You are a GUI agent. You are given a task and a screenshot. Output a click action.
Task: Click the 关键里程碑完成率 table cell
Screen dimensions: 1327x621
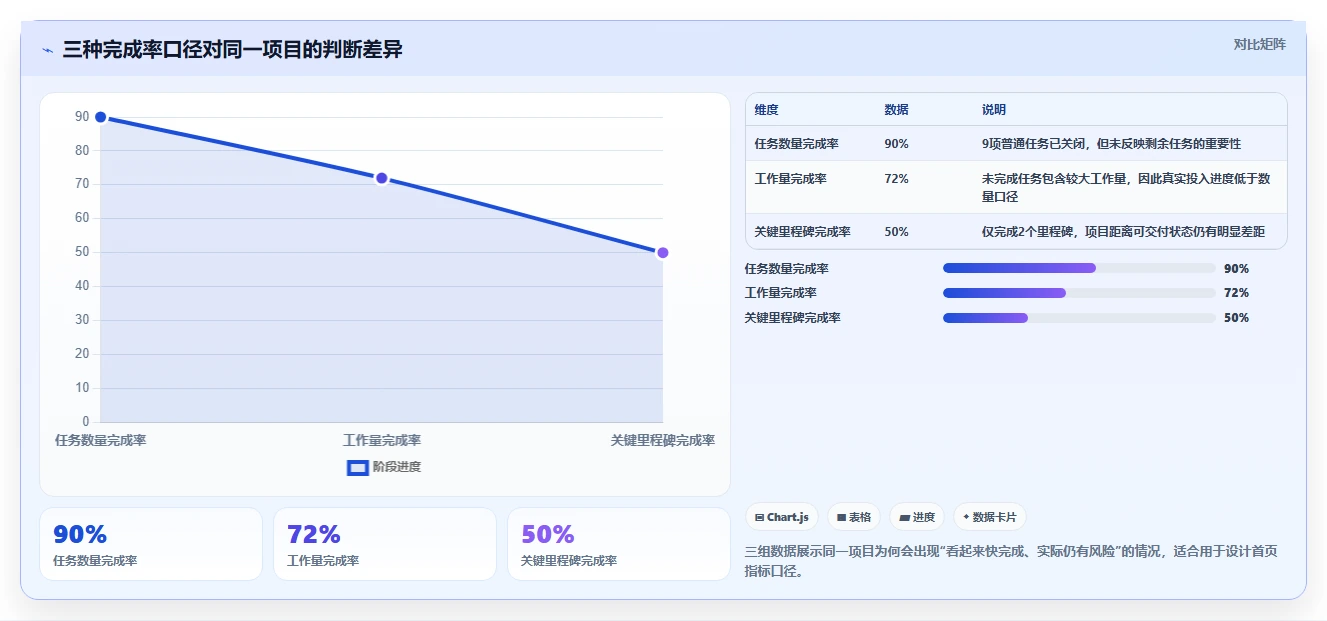pyautogui.click(x=803, y=232)
